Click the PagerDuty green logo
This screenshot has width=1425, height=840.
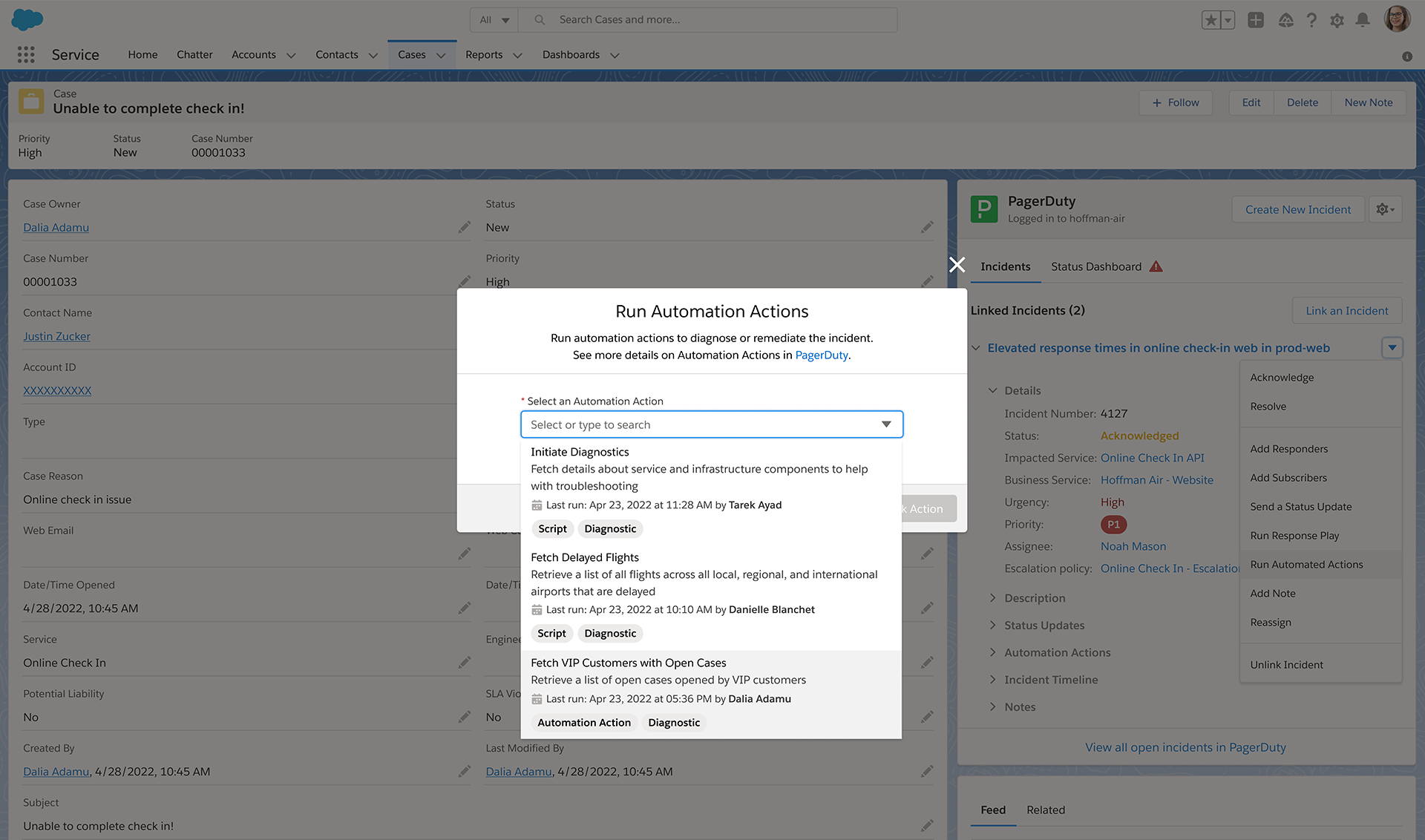pos(984,209)
